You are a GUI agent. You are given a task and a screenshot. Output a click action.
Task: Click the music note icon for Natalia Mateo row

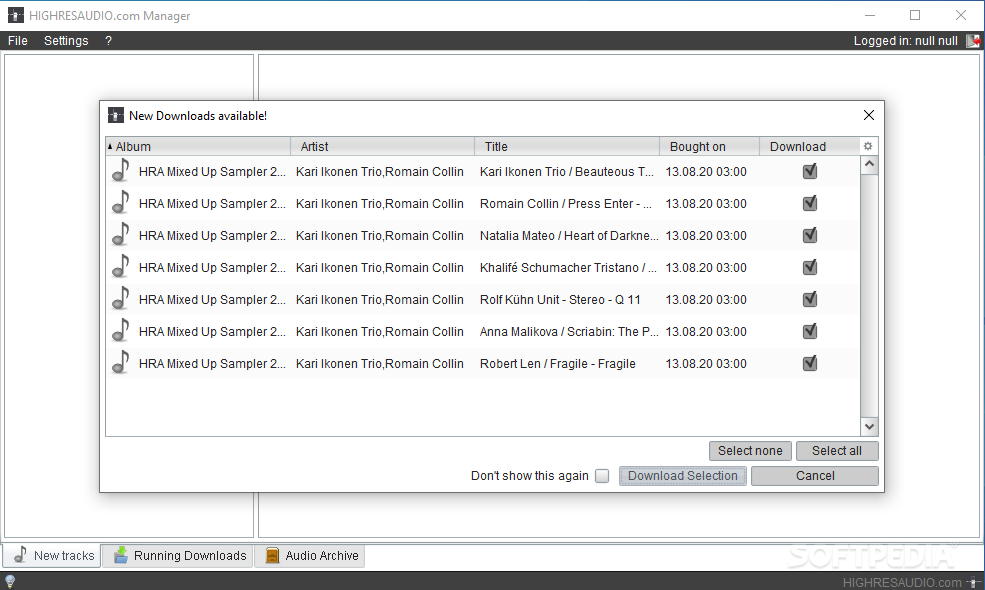click(121, 234)
